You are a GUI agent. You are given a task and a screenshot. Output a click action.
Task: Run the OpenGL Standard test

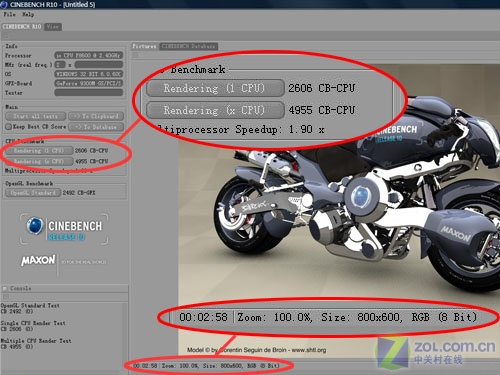[33, 193]
